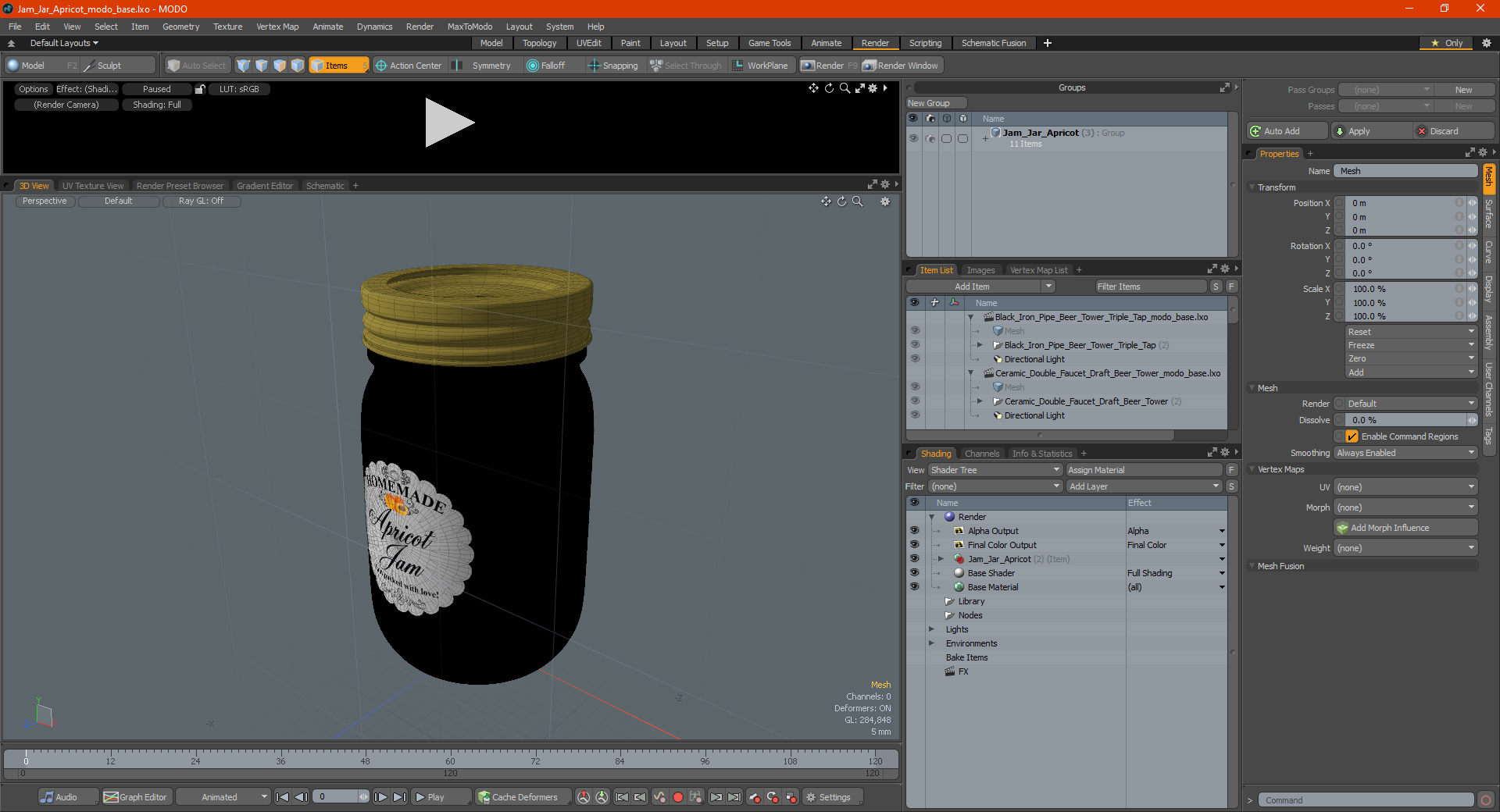
Task: Toggle visibility of Jam_Jar_Apricot group
Action: (912, 138)
